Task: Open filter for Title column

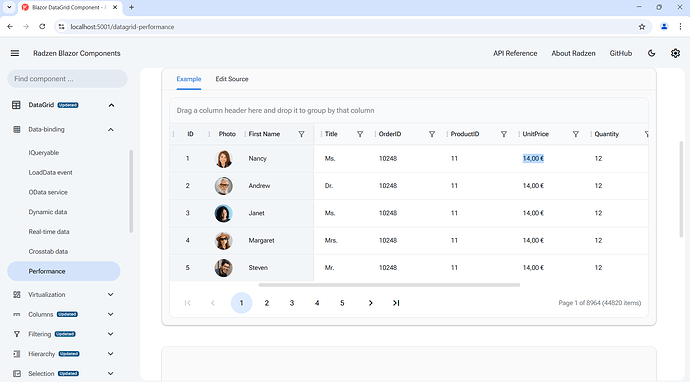Action: (360, 134)
